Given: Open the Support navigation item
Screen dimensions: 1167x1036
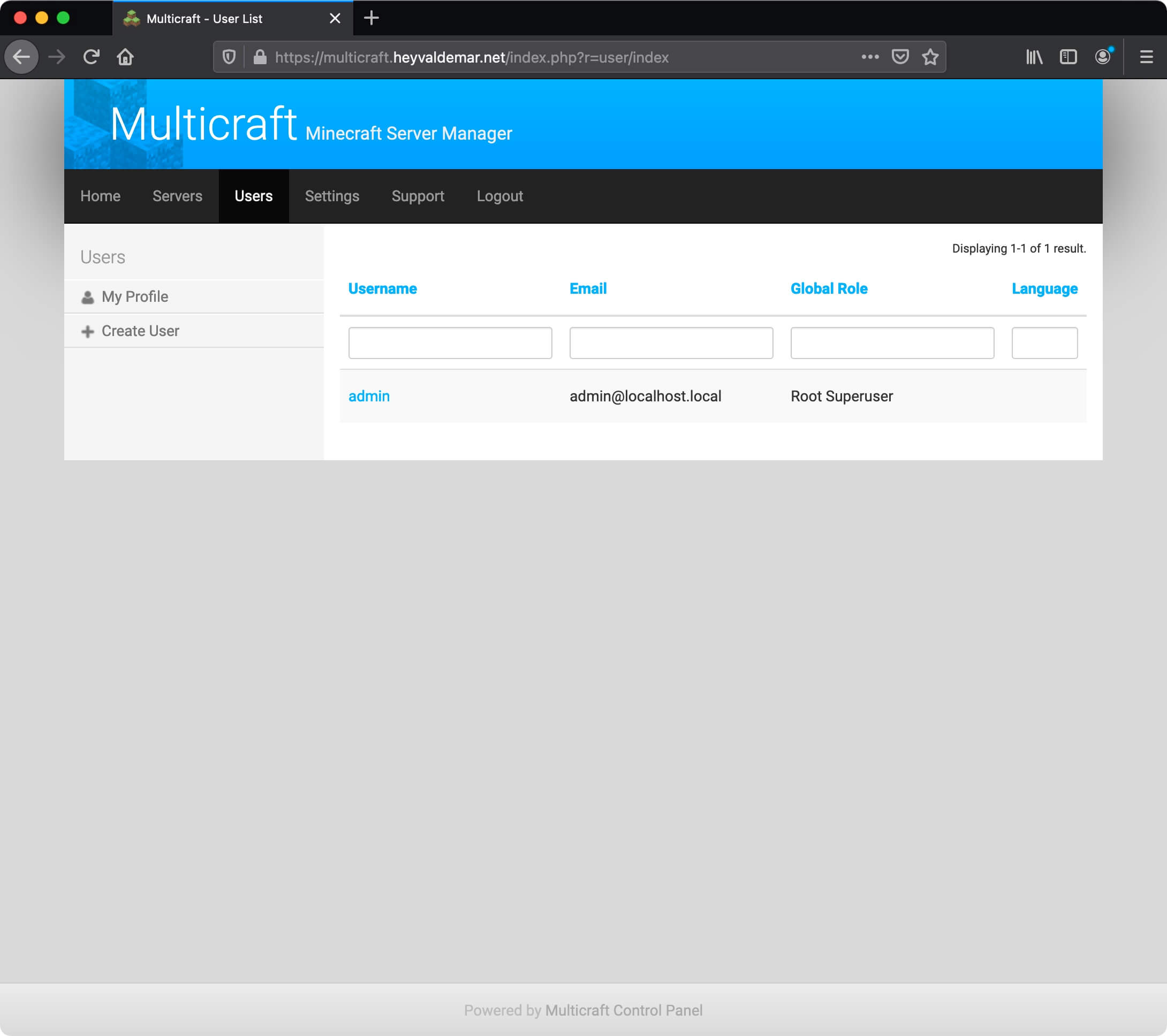Looking at the screenshot, I should point(418,196).
